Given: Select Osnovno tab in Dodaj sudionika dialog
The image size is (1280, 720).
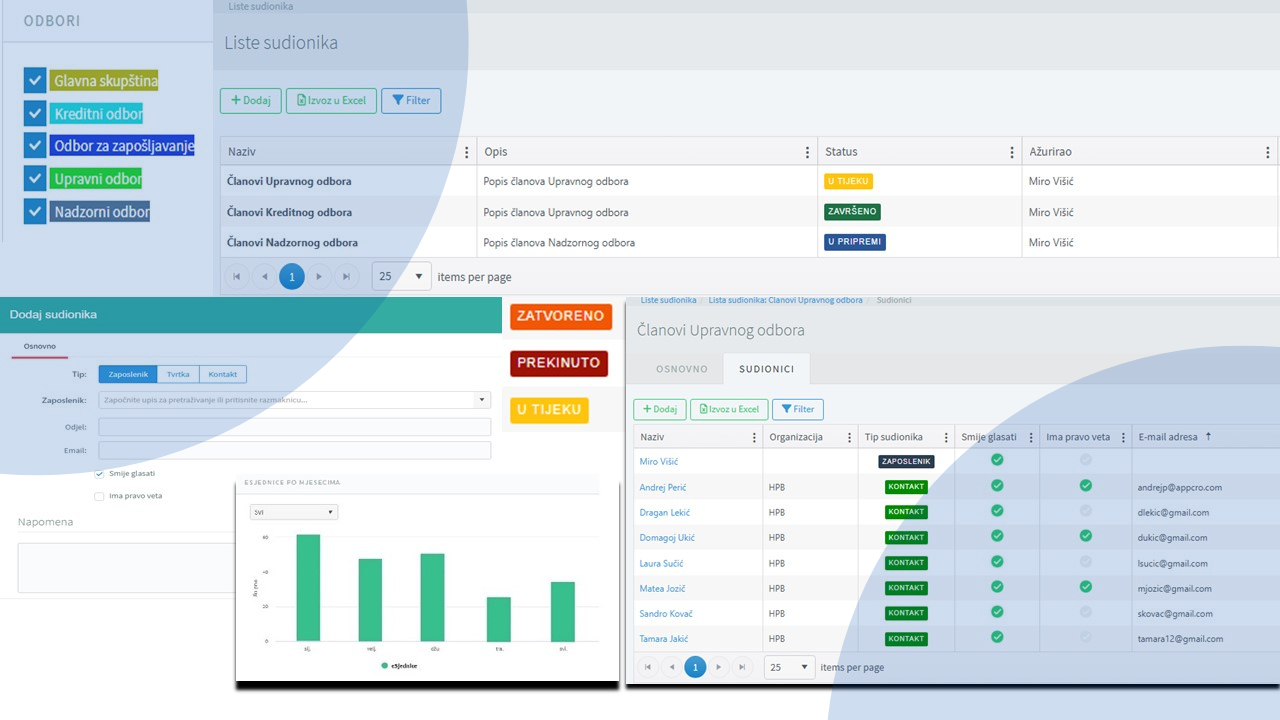Looking at the screenshot, I should pyautogui.click(x=40, y=346).
